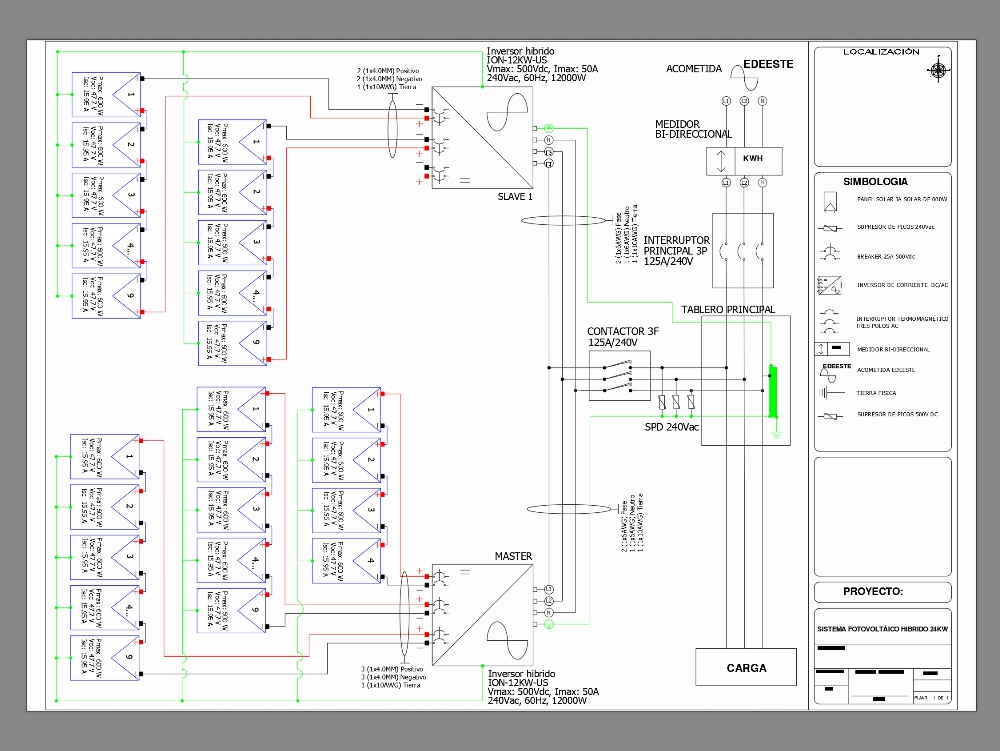Click the 'MEDIDOR BI-DIRECCIONAL' diagram label

pos(693,129)
